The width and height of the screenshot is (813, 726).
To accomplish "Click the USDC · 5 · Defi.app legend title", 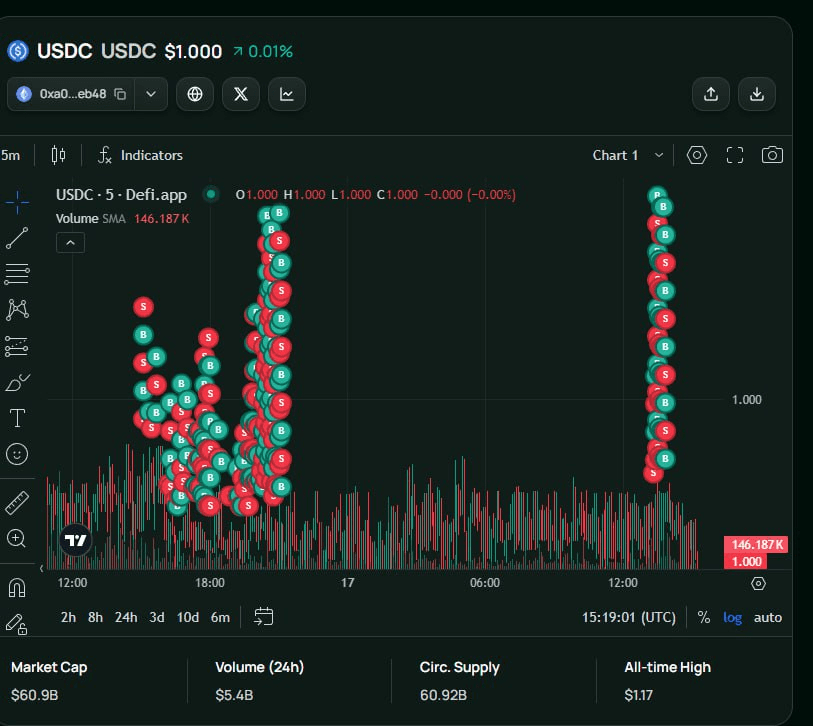I will [x=121, y=194].
